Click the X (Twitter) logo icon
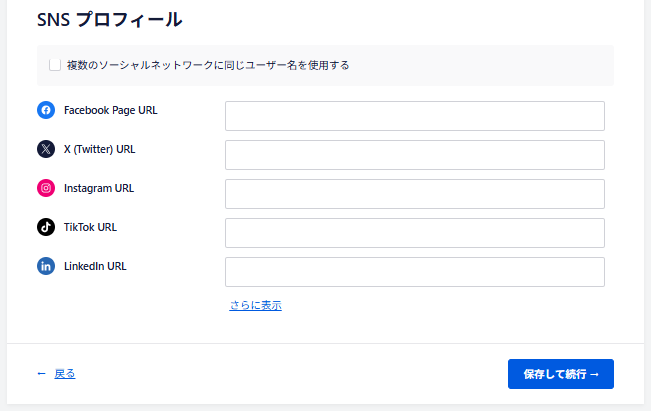The width and height of the screenshot is (651, 411). (46, 149)
